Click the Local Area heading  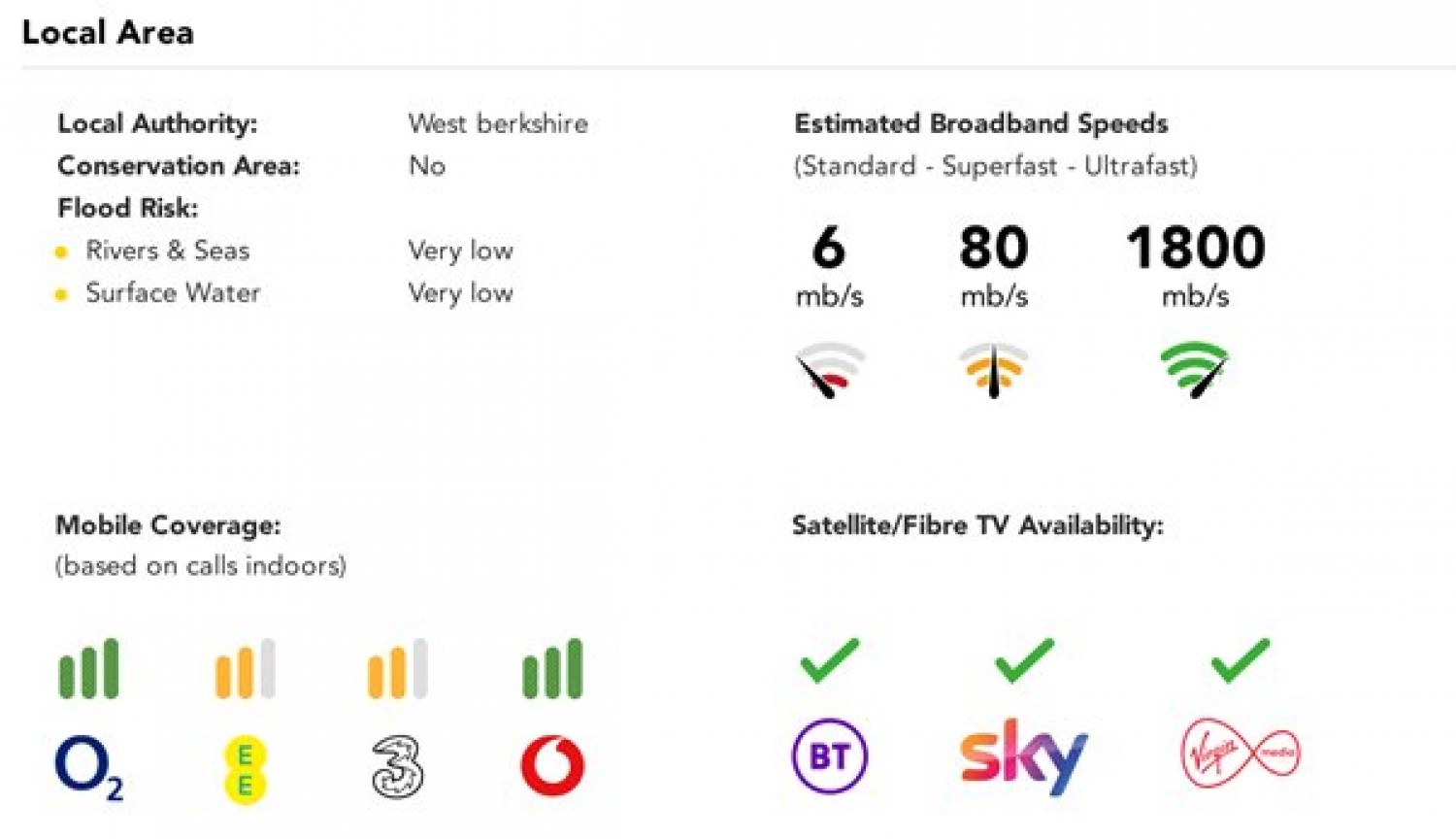tap(108, 32)
